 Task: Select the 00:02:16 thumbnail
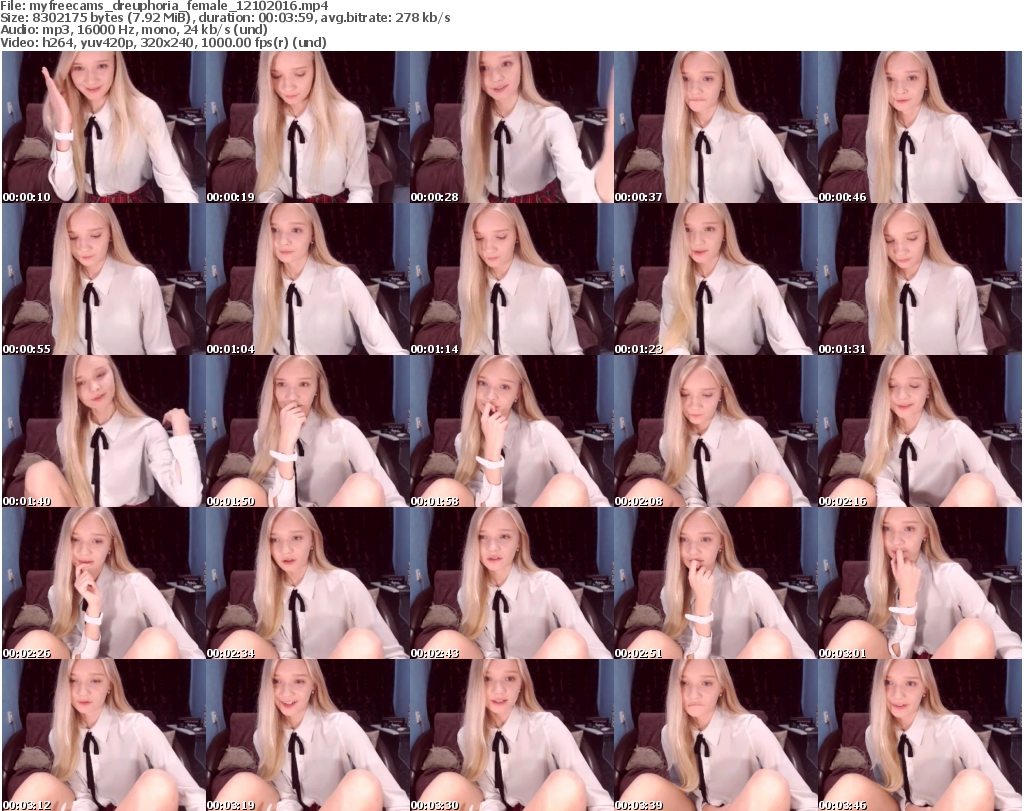click(918, 431)
